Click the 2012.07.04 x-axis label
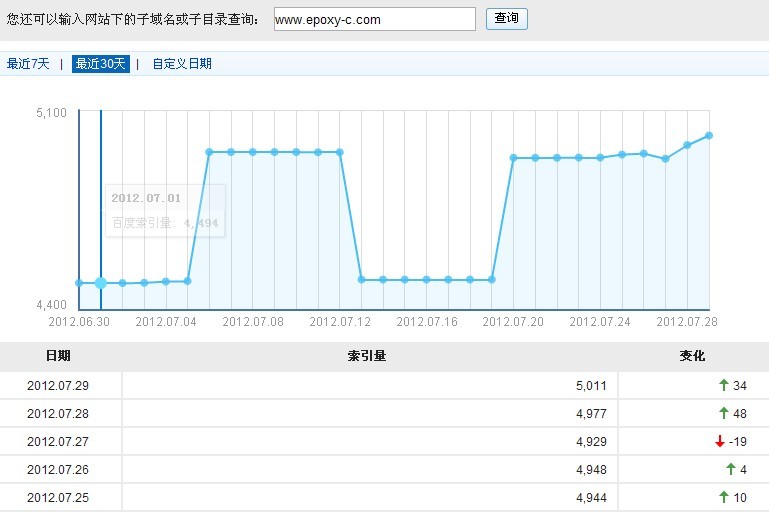 coord(166,322)
